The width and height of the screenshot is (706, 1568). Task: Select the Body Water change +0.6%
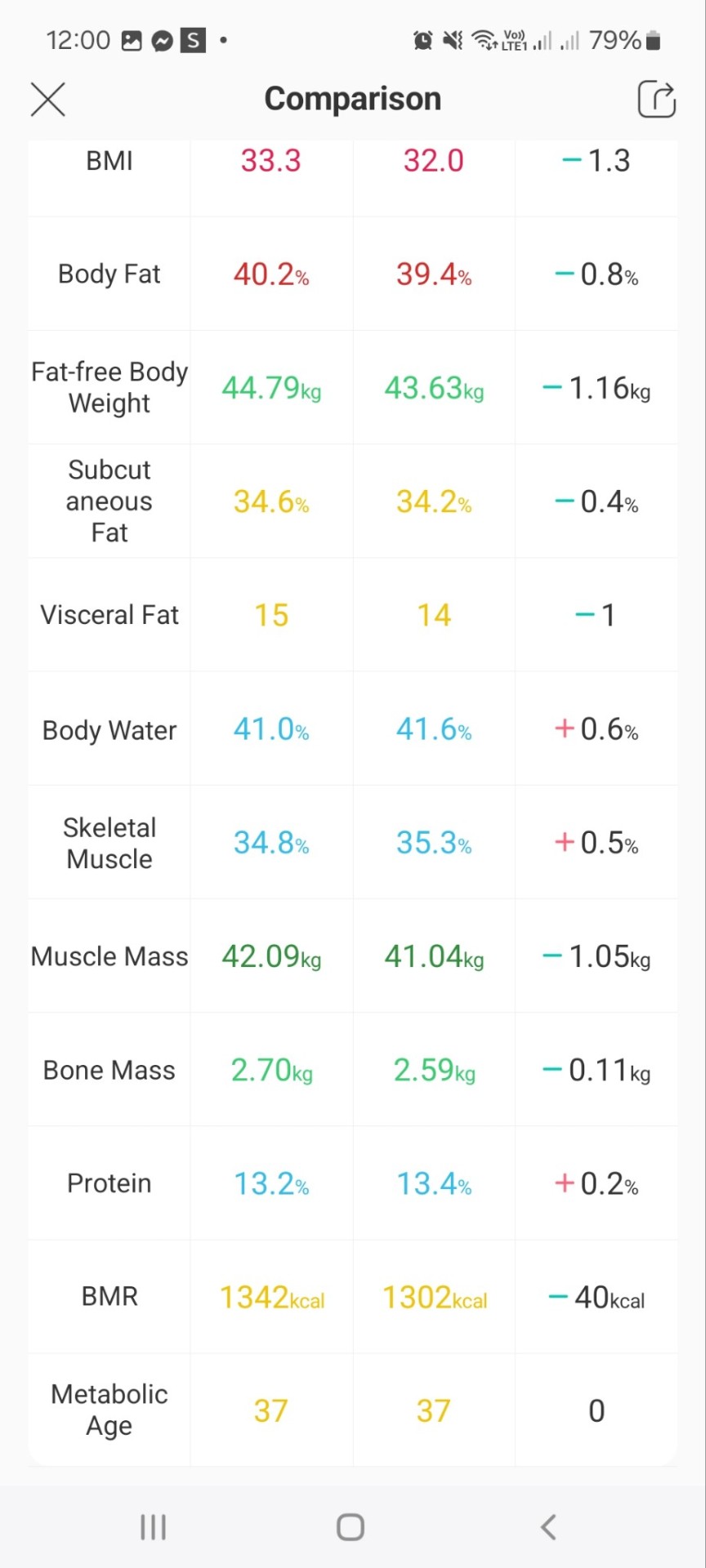click(597, 729)
